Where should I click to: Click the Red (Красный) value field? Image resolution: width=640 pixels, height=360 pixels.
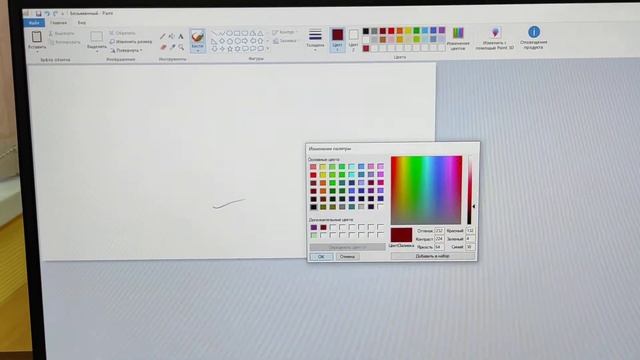[470, 231]
